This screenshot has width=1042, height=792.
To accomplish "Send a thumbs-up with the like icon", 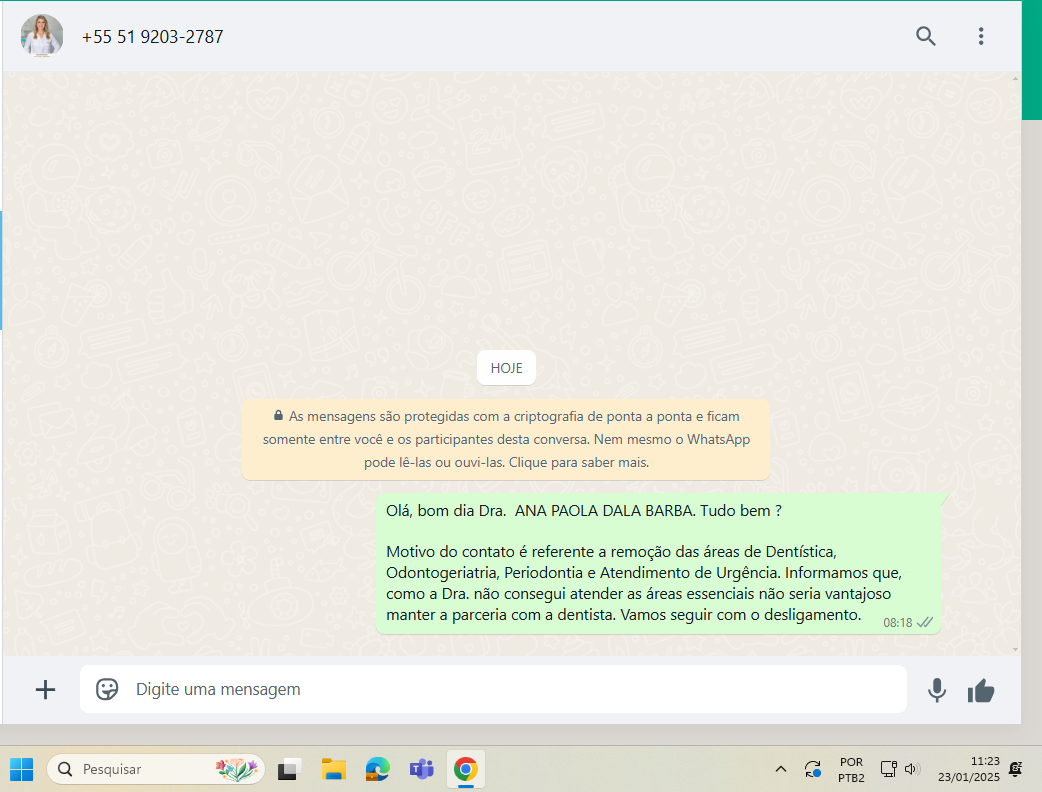I will coord(981,691).
